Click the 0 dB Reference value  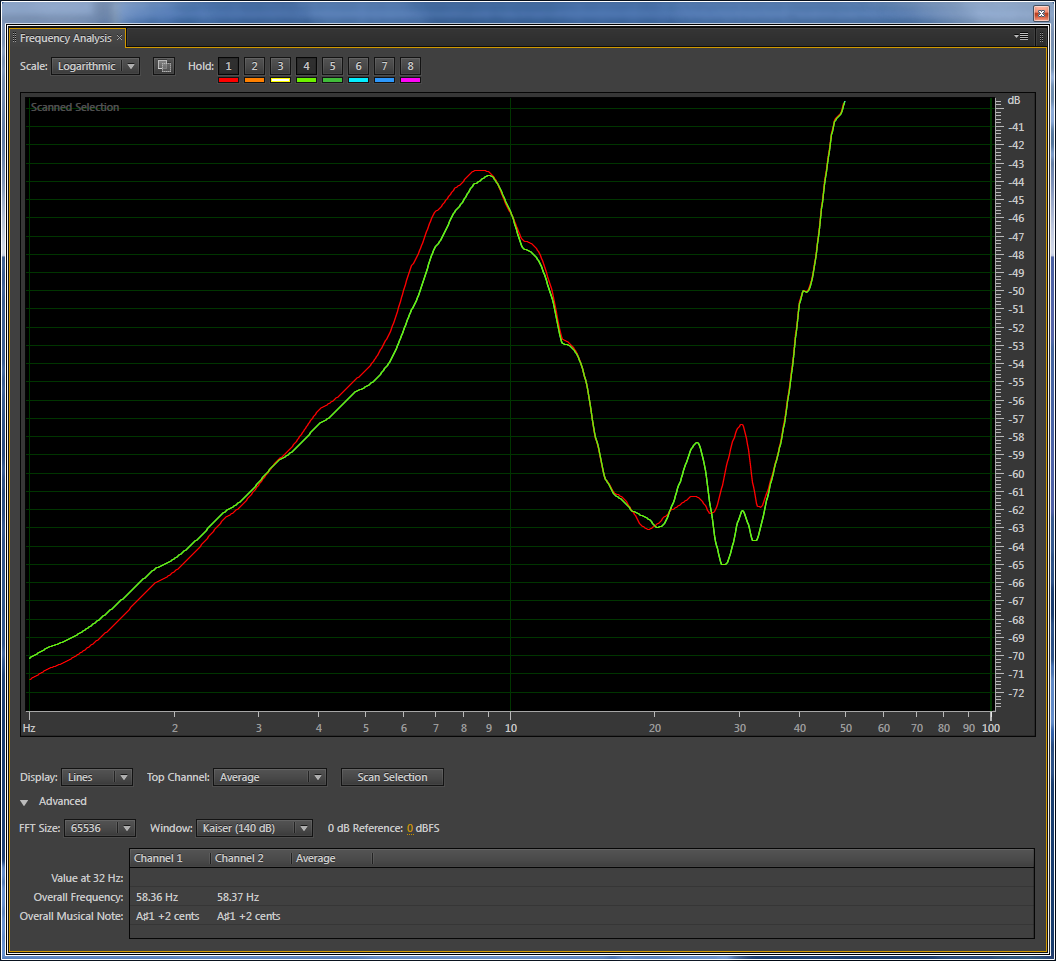pyautogui.click(x=410, y=828)
